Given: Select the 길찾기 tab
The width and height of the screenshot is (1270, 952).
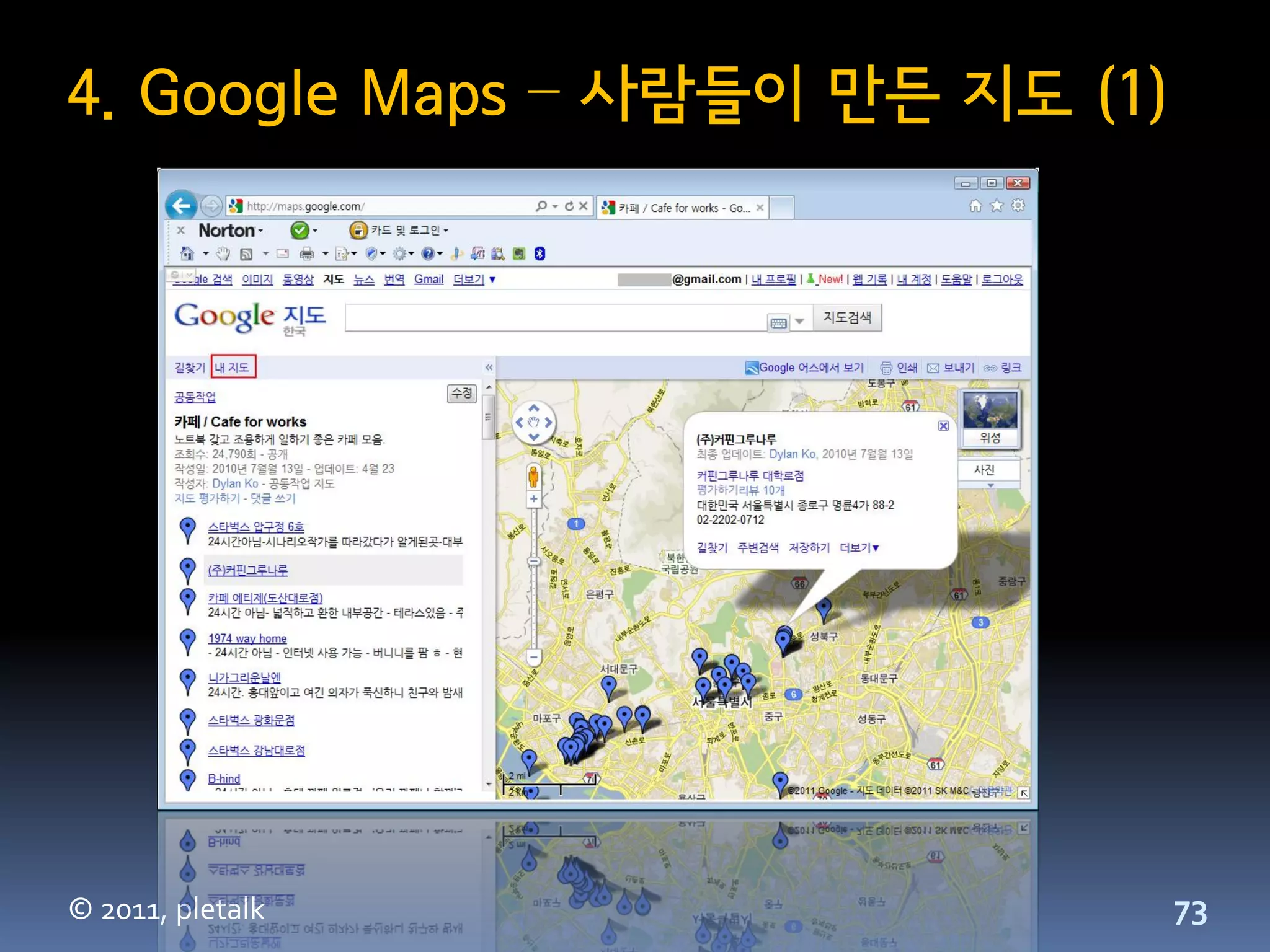Looking at the screenshot, I should coord(190,368).
